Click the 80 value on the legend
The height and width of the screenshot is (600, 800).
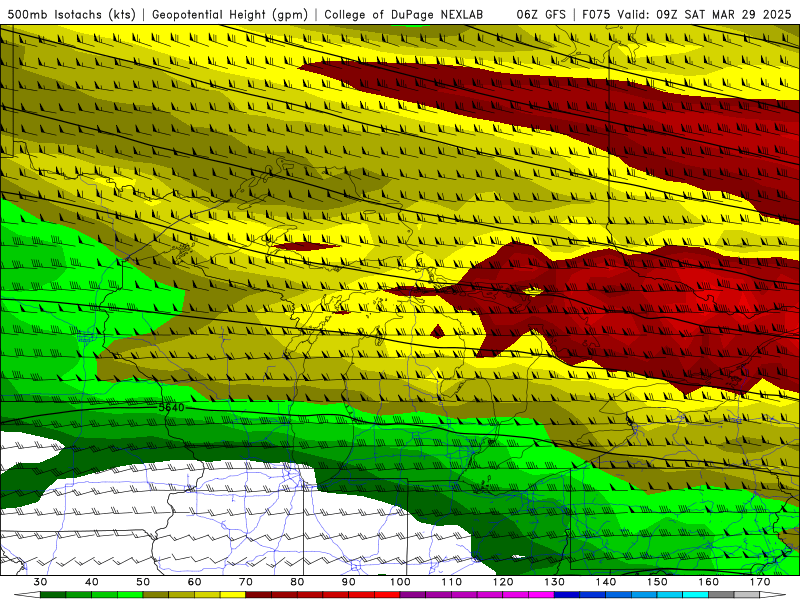coord(297,582)
